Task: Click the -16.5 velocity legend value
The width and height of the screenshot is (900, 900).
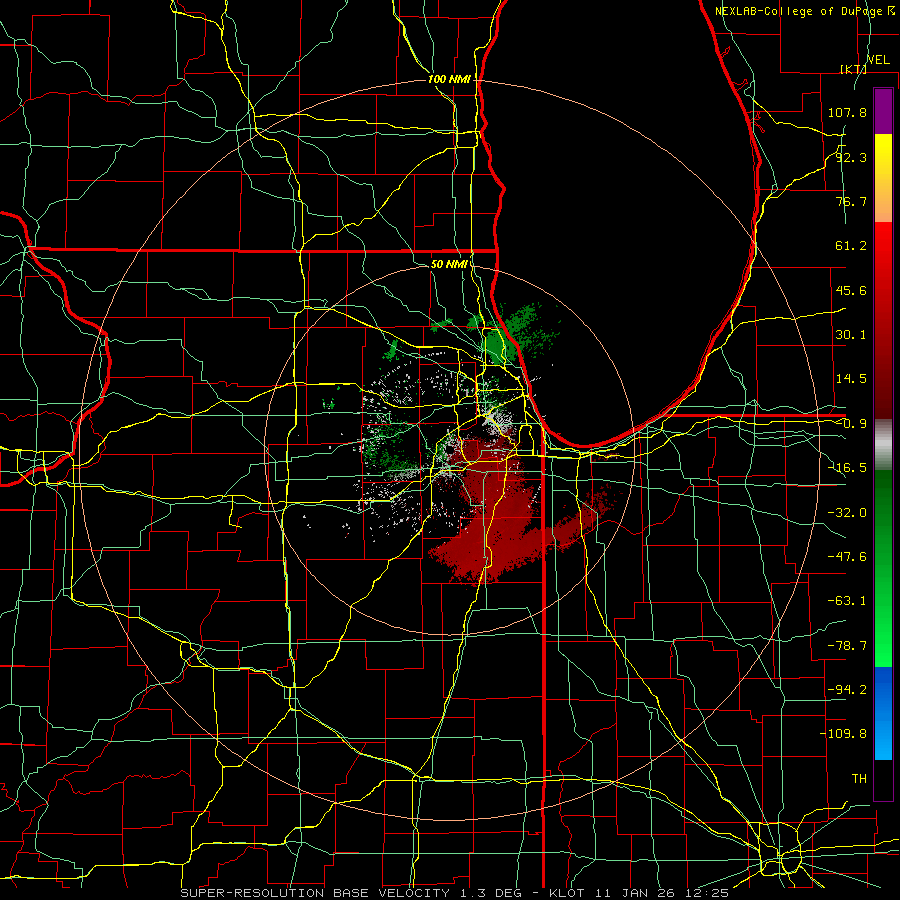Action: pyautogui.click(x=847, y=468)
